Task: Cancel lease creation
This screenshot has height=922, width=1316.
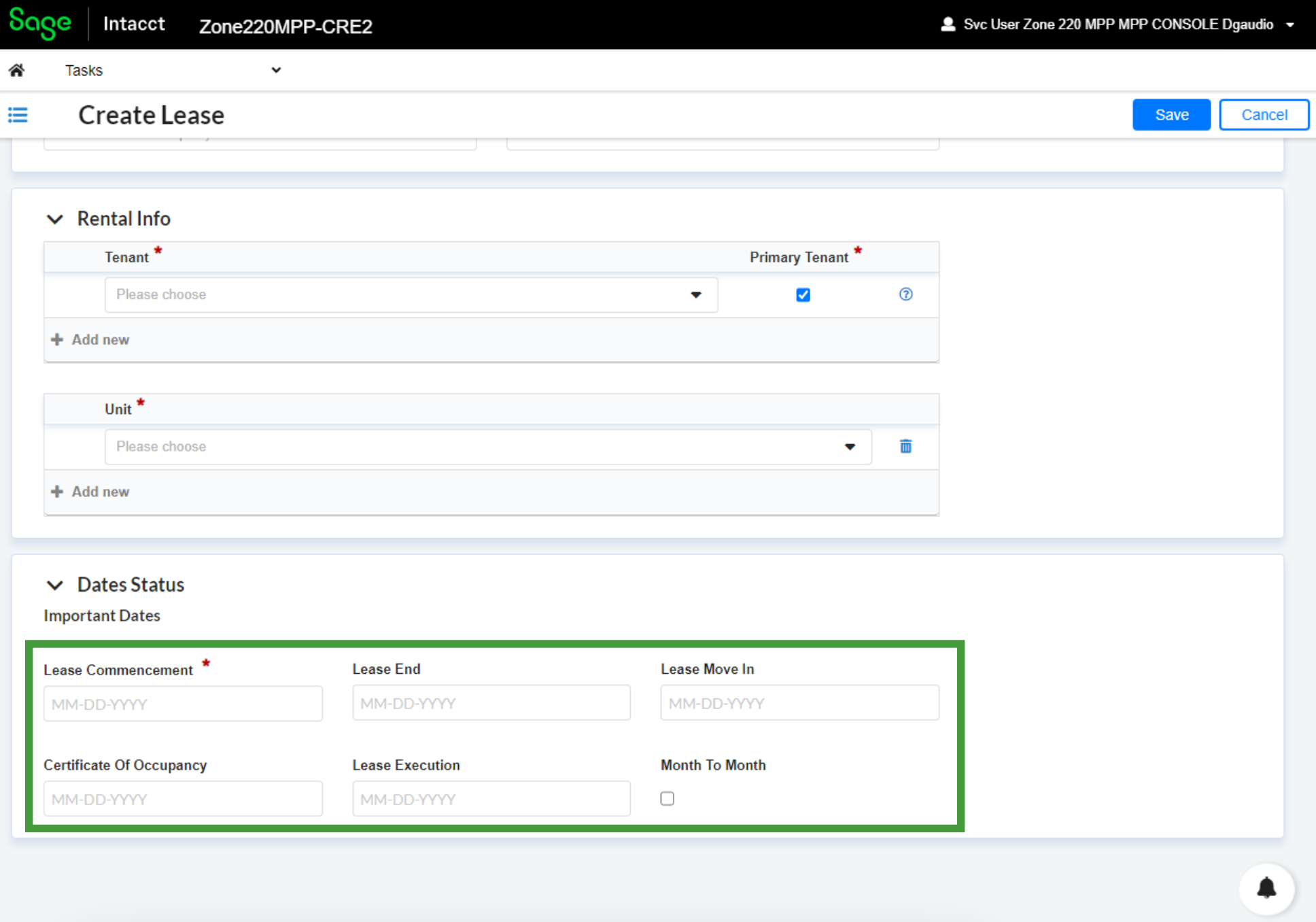Action: click(x=1264, y=114)
